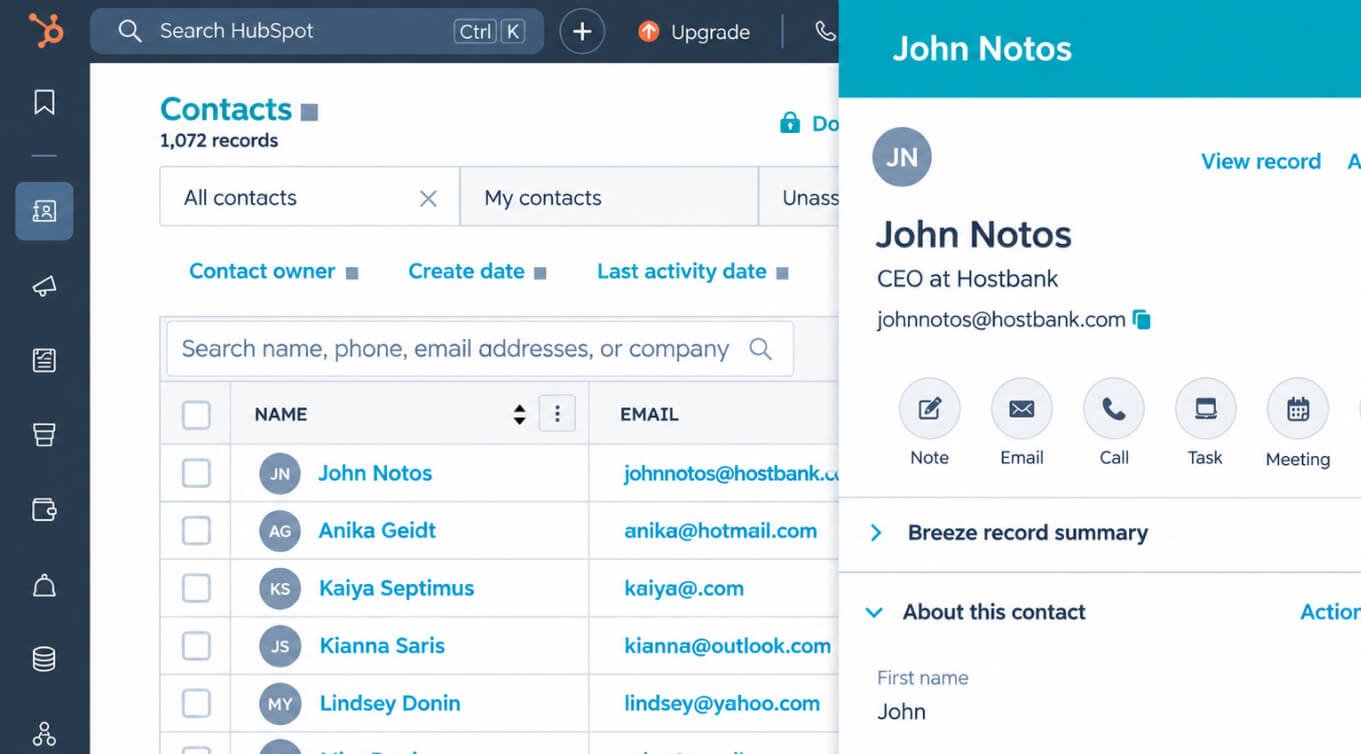Open John Notos contact name link

click(375, 473)
